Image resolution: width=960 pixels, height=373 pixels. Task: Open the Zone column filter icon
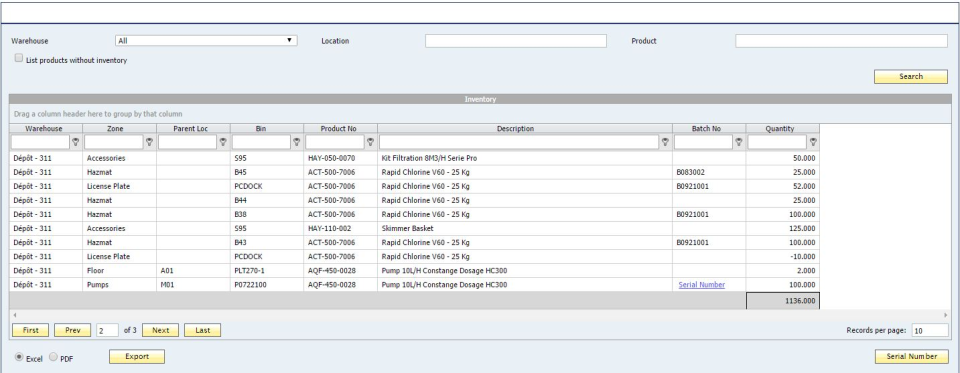click(149, 141)
